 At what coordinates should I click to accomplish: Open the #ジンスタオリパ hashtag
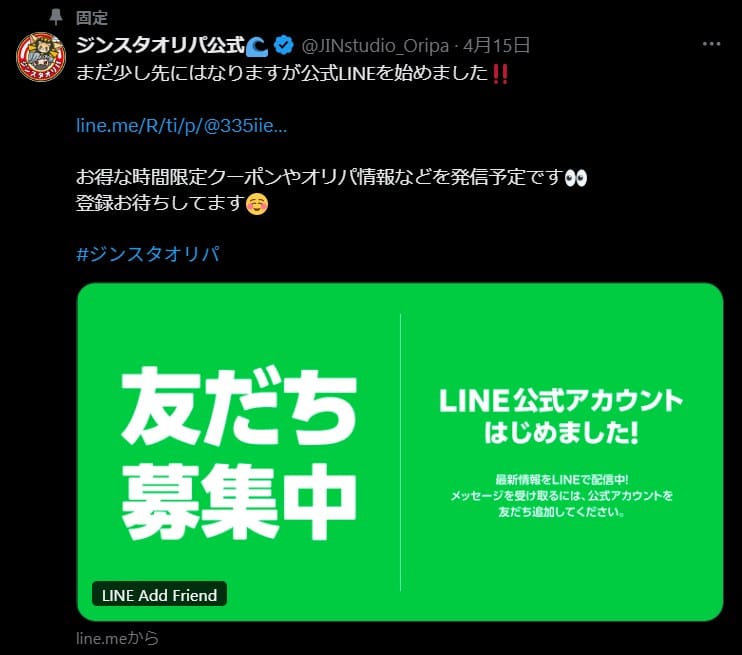pos(148,254)
